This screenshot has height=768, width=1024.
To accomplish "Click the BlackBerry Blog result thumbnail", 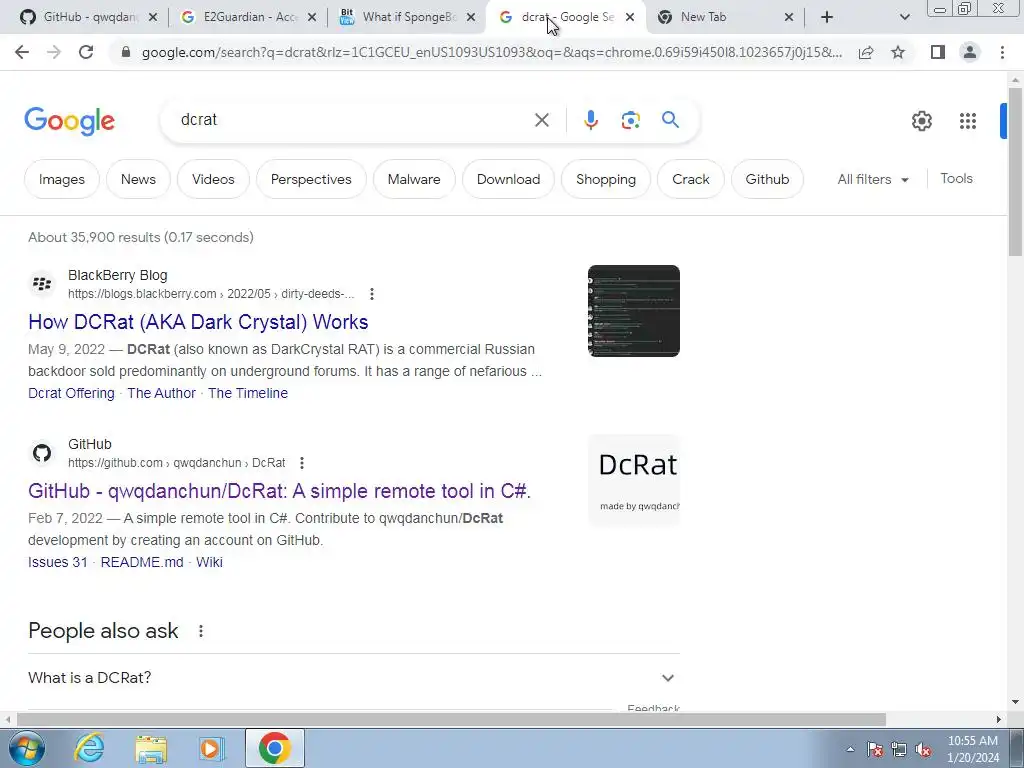I will 633,311.
